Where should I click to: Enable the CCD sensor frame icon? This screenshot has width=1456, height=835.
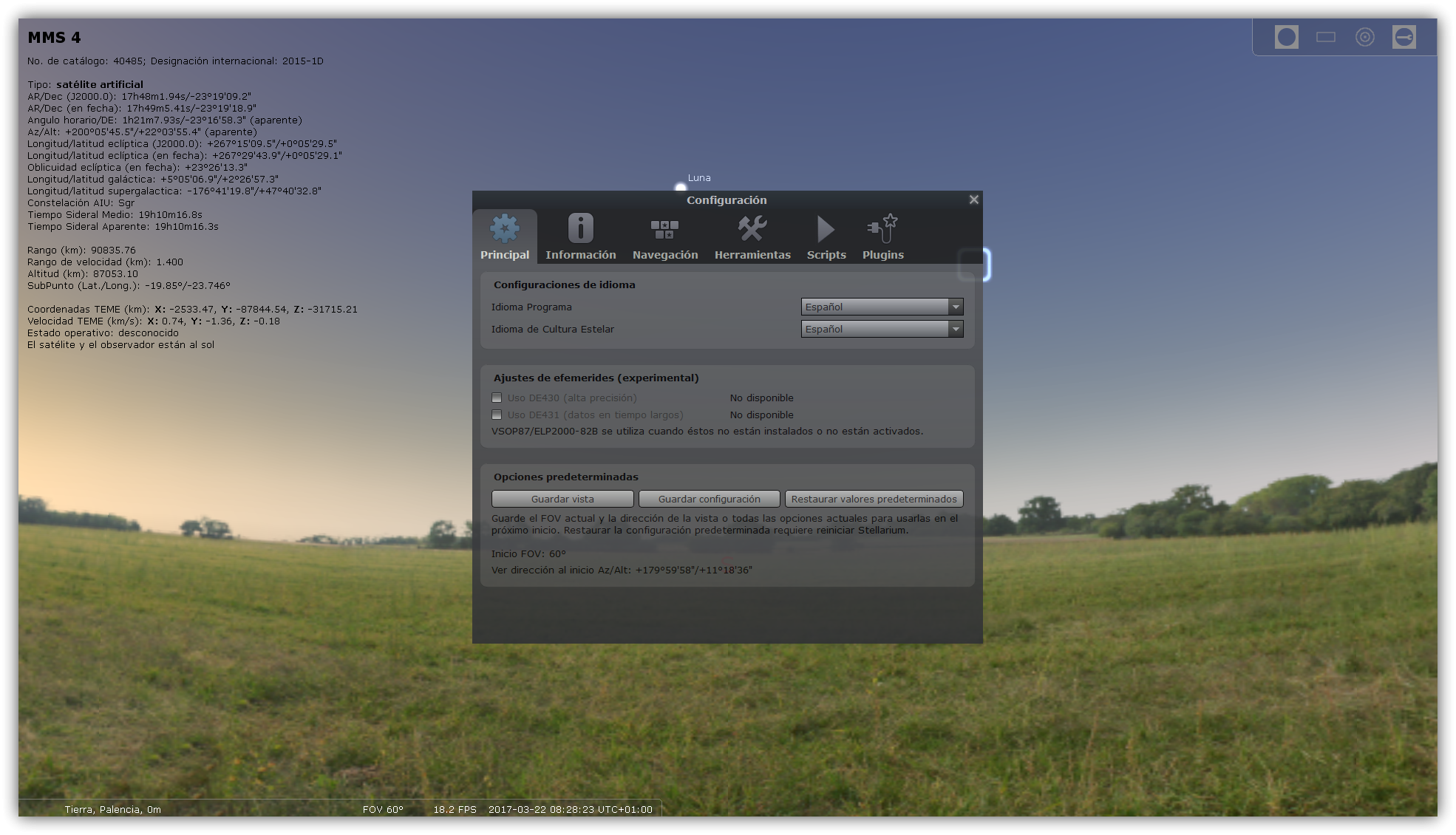[x=1326, y=37]
